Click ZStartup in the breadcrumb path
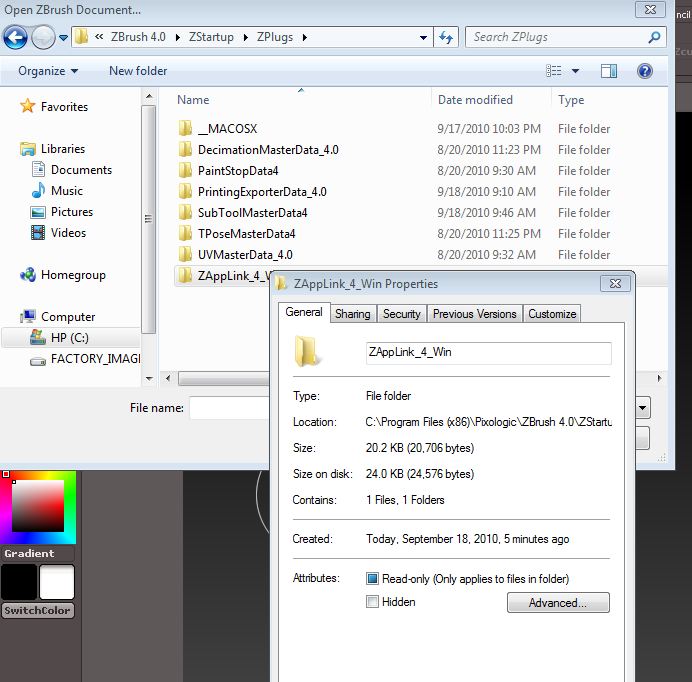The width and height of the screenshot is (692, 682). point(211,37)
